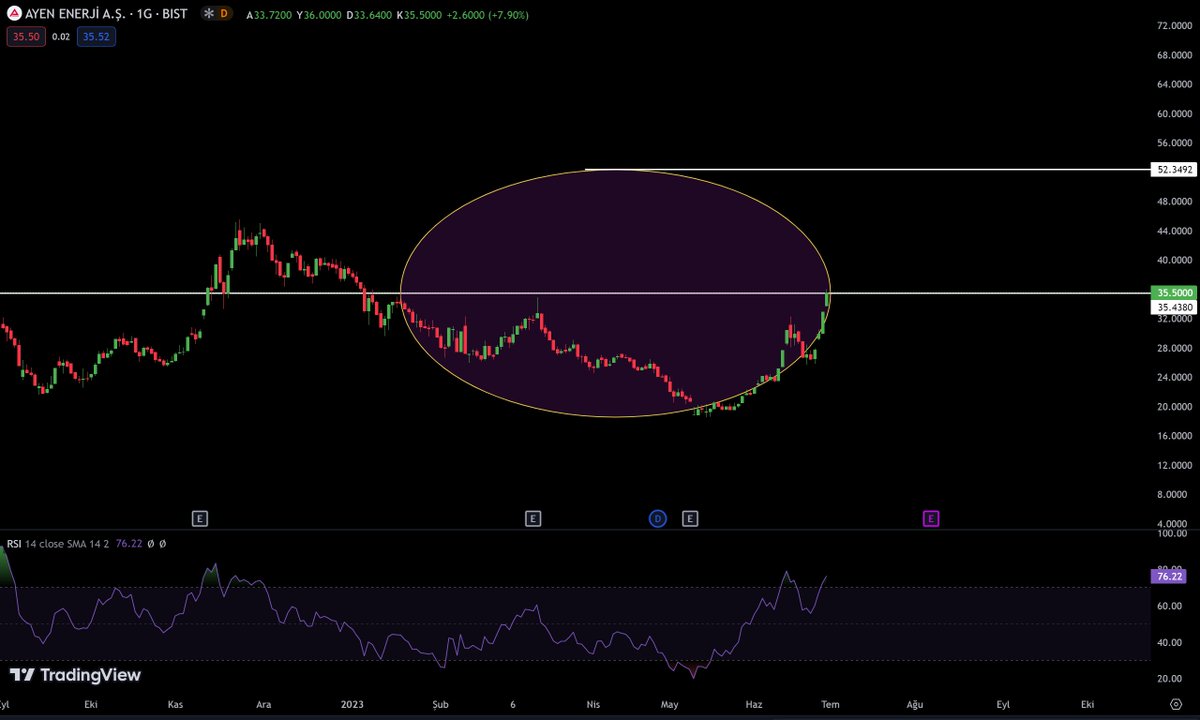Image resolution: width=1200 pixels, height=720 pixels.
Task: Click the 2023 time axis label
Action: [x=352, y=704]
